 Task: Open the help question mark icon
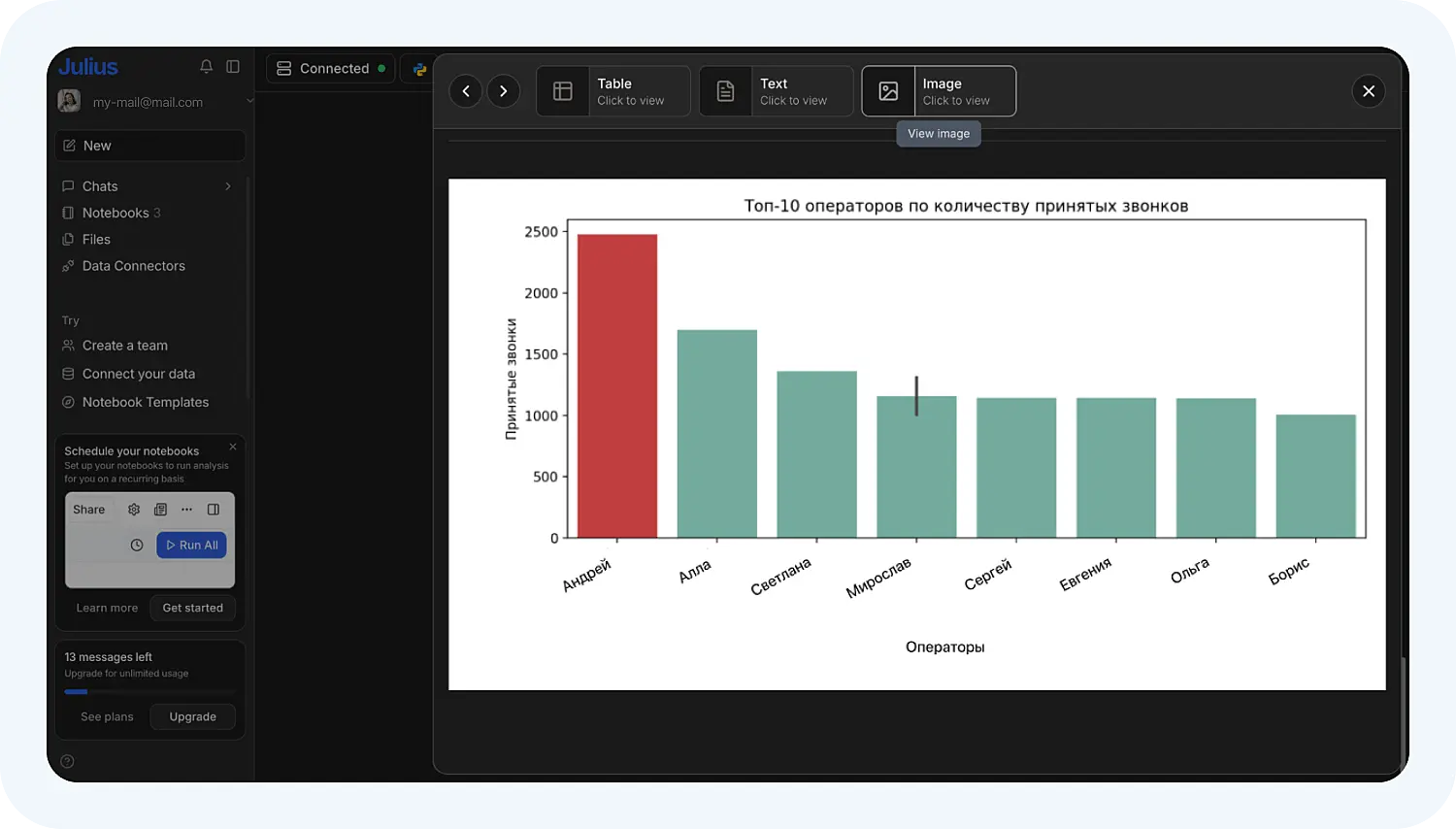point(67,761)
